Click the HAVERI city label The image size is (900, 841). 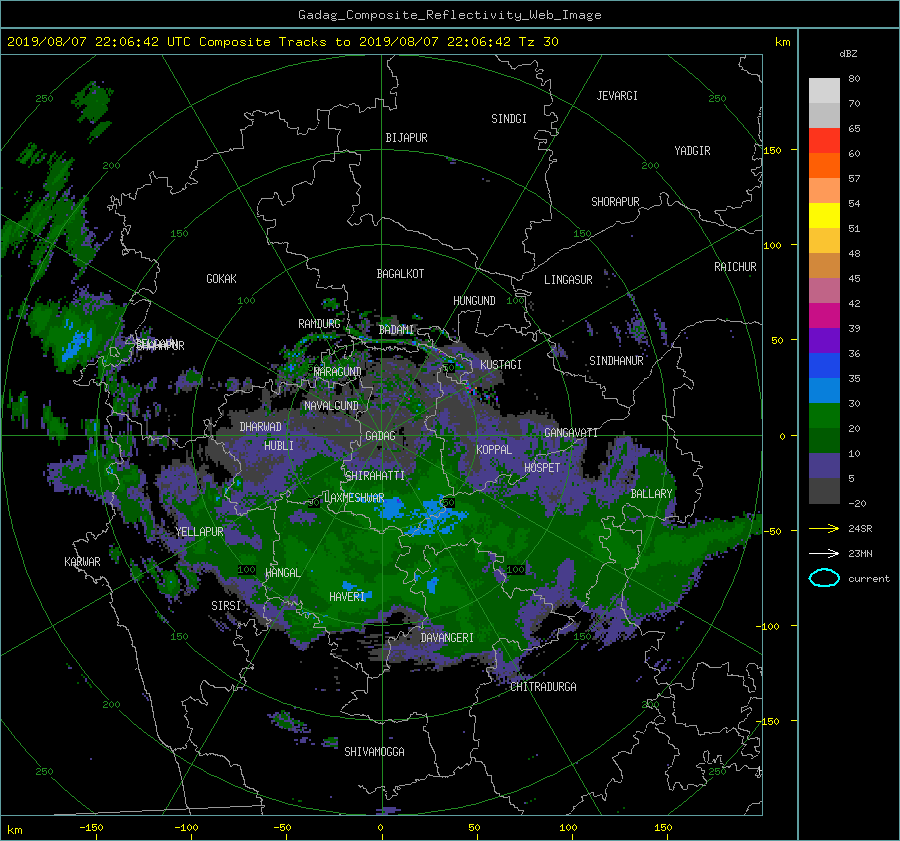click(x=347, y=597)
